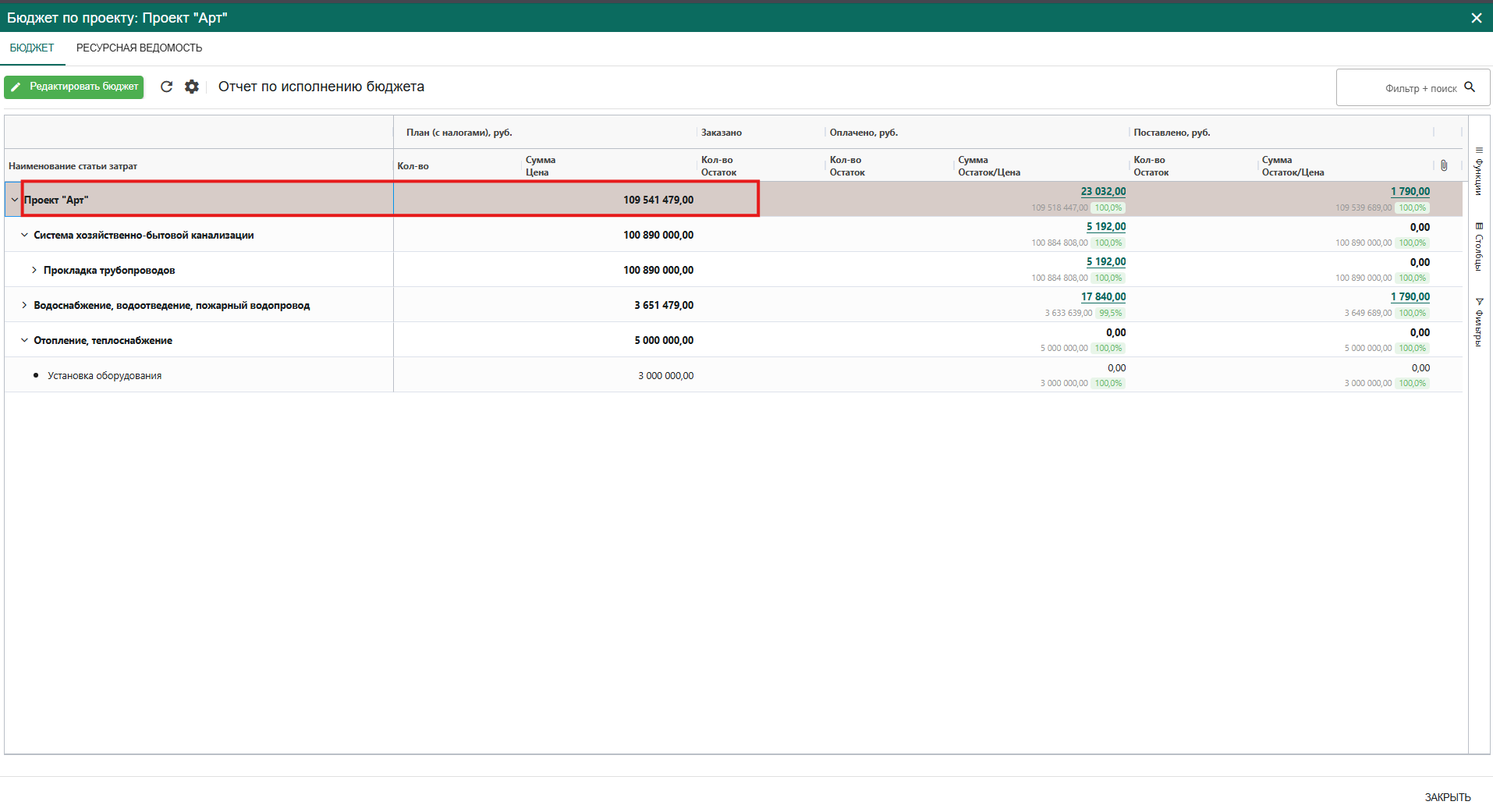Open the Фильтры side panel
Viewport: 1493px width, 812px height.
1479,322
